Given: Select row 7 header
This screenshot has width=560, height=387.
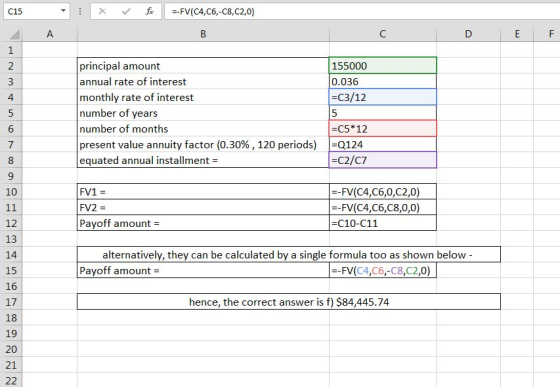Looking at the screenshot, I should (x=11, y=145).
